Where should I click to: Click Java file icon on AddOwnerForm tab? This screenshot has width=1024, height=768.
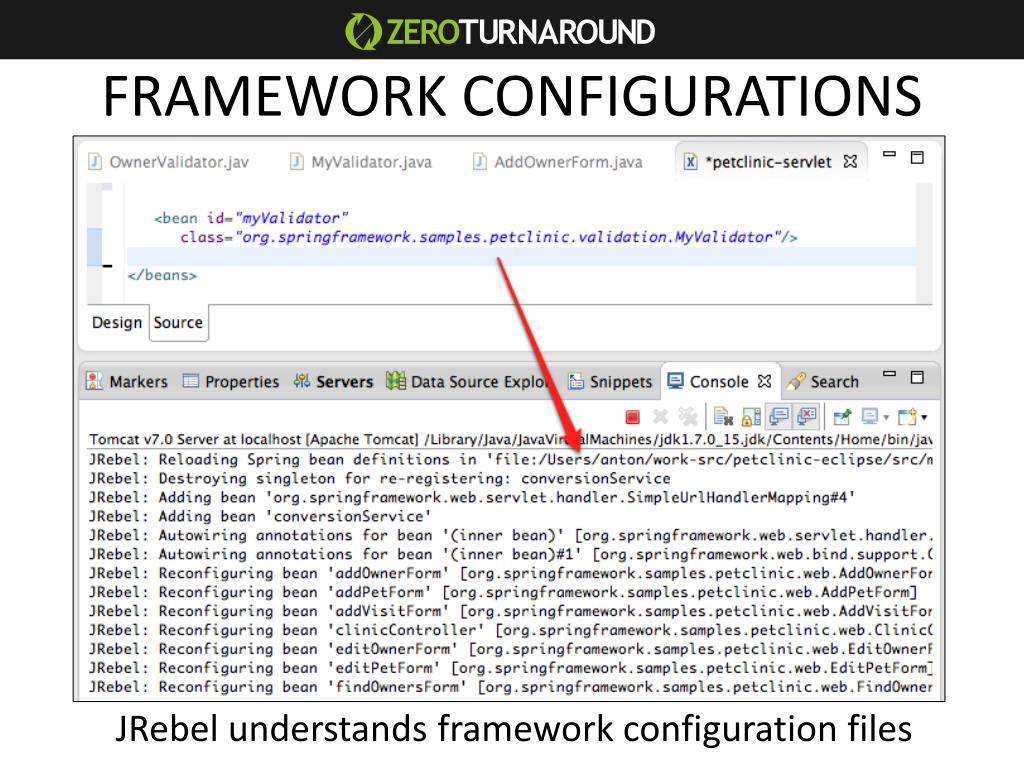click(480, 161)
